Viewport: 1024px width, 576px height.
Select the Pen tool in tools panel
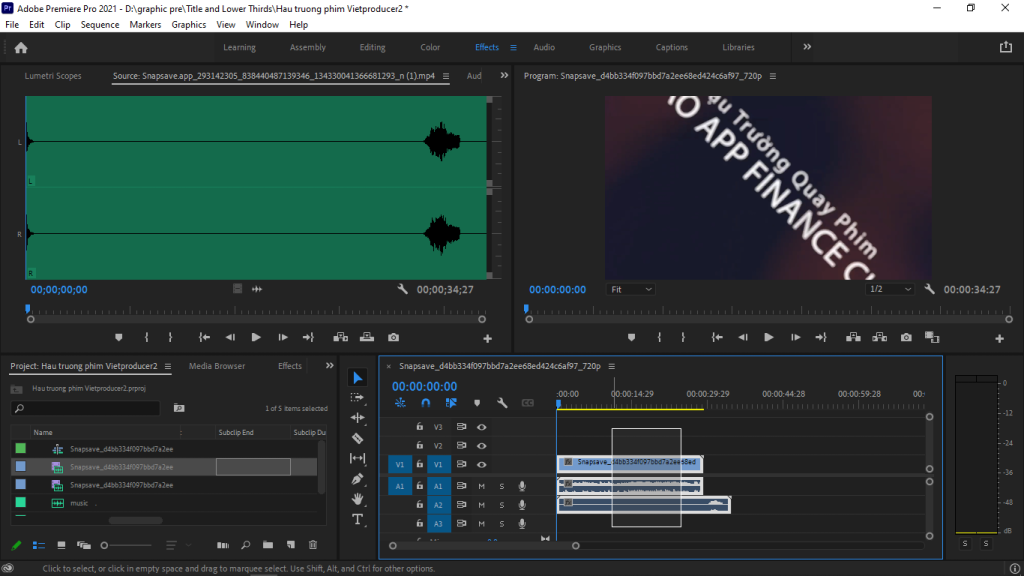[x=358, y=479]
